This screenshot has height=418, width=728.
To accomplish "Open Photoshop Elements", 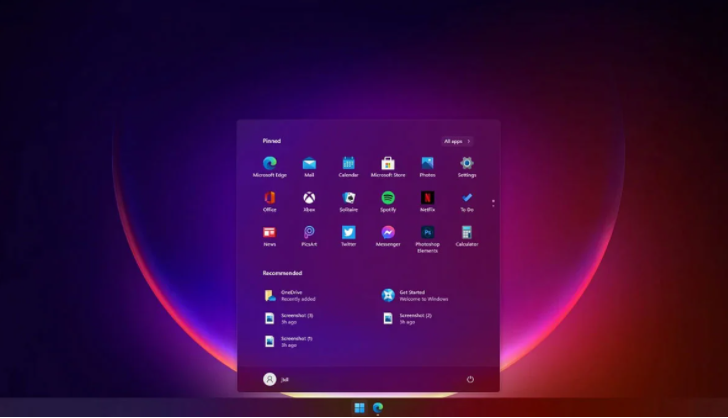I will (427, 233).
